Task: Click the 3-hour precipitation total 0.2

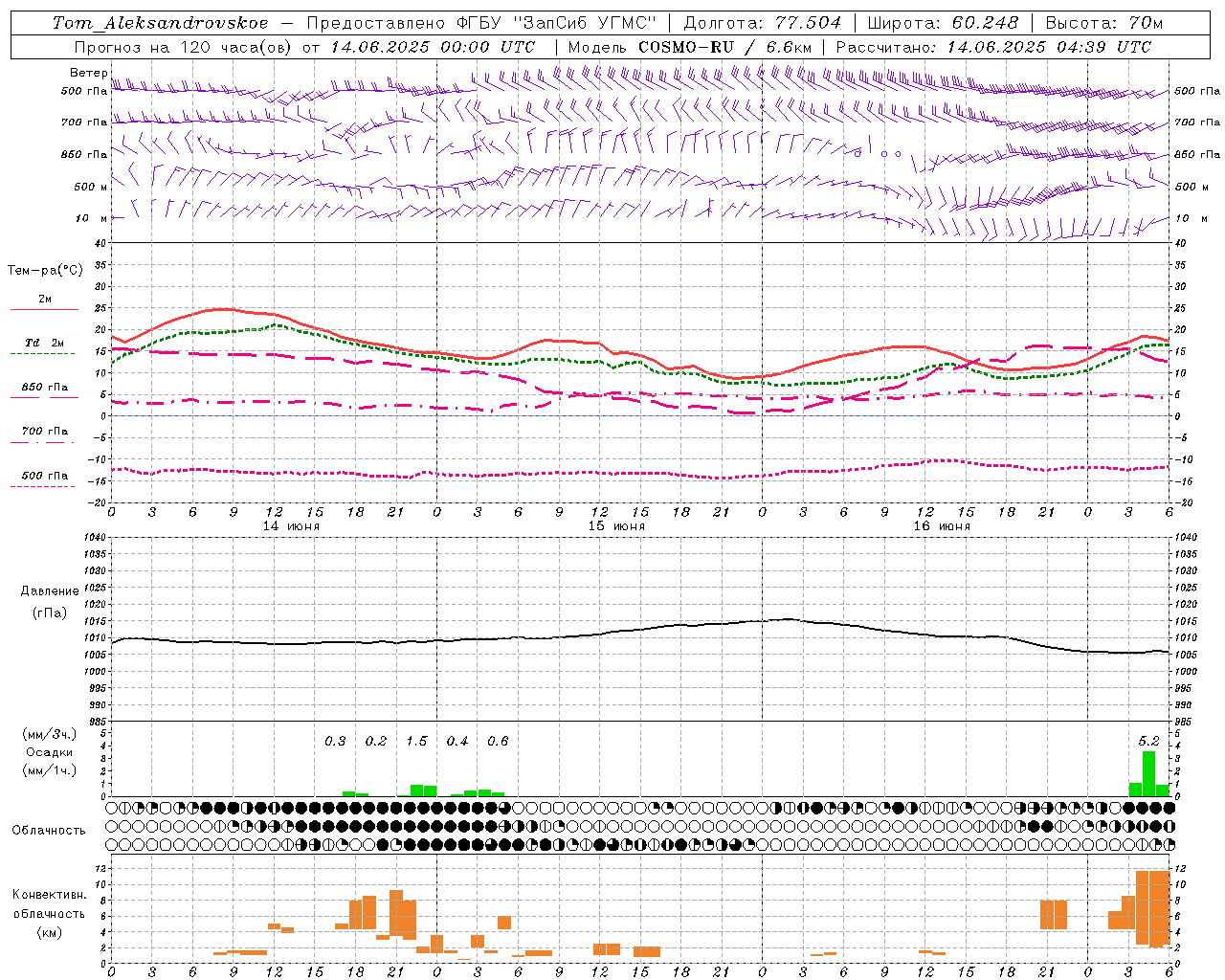Action: click(376, 742)
